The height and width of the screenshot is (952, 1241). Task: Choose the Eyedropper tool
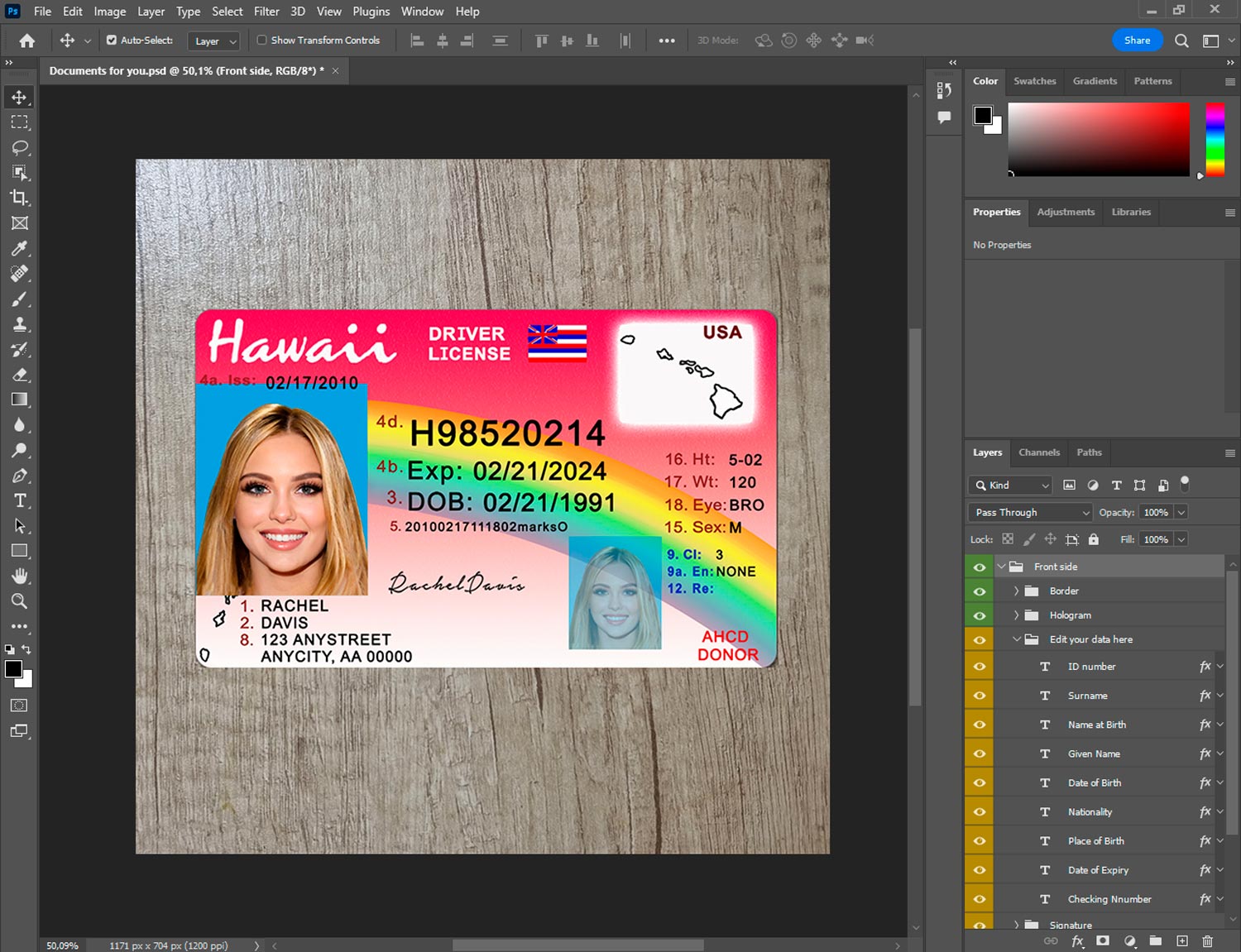(19, 248)
